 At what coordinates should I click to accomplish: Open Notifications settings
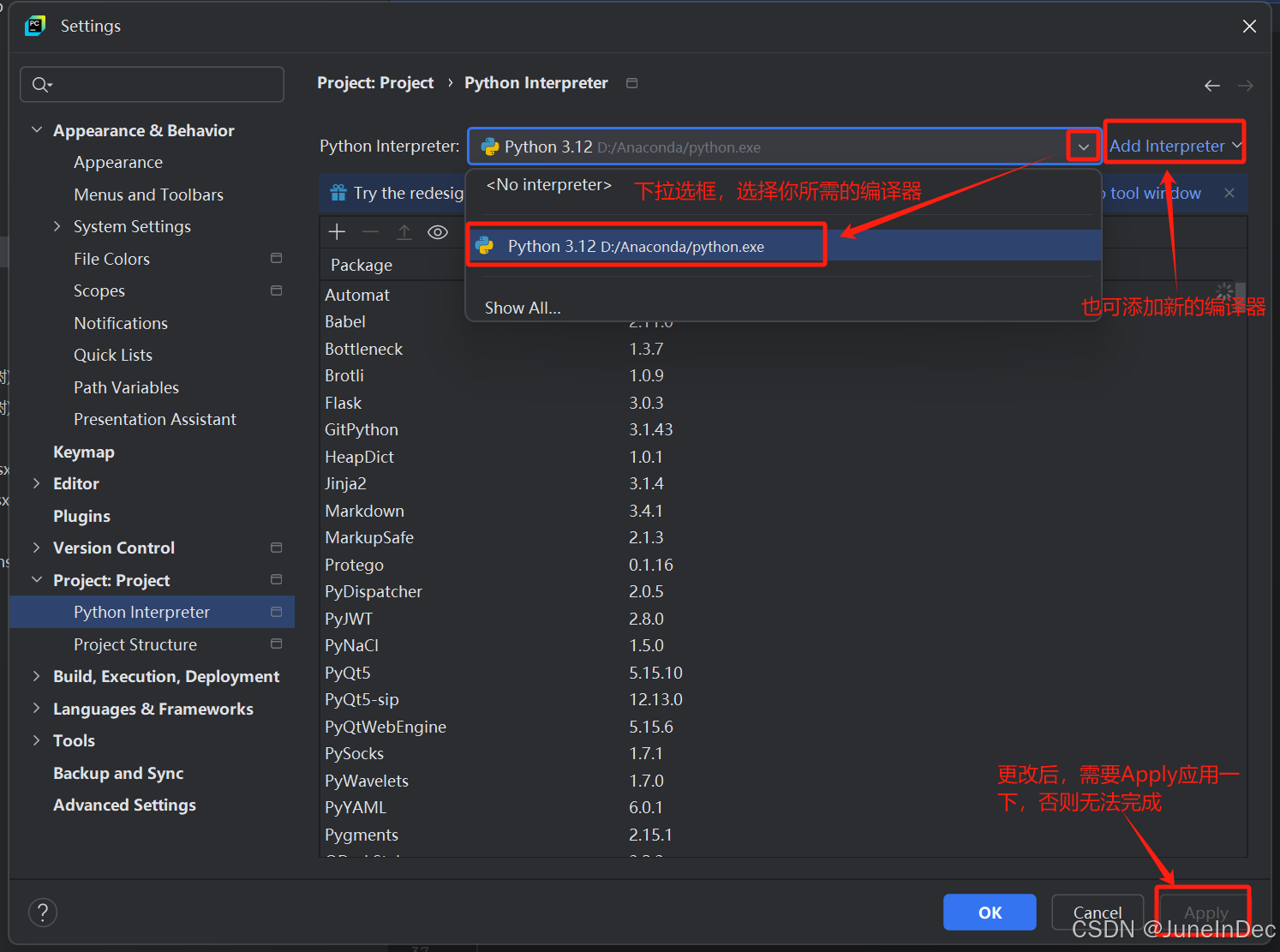(121, 323)
